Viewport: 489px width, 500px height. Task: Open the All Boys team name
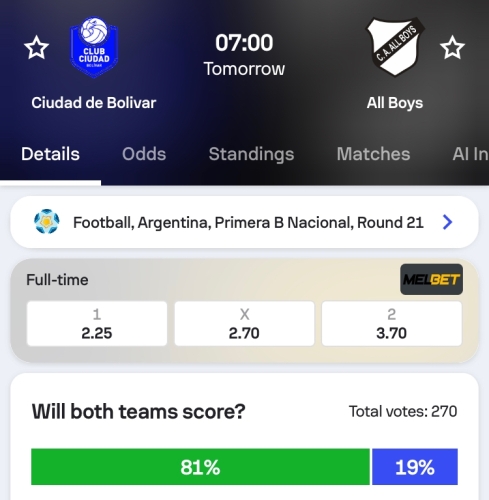coord(395,103)
